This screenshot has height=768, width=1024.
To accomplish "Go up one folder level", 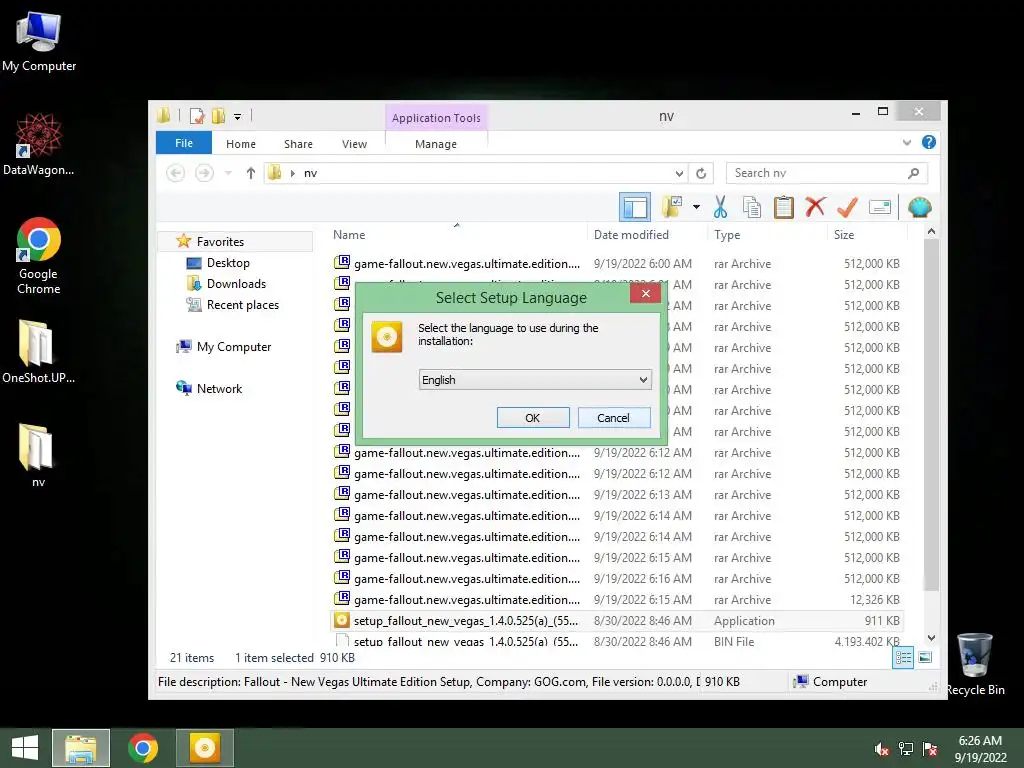I will (251, 173).
